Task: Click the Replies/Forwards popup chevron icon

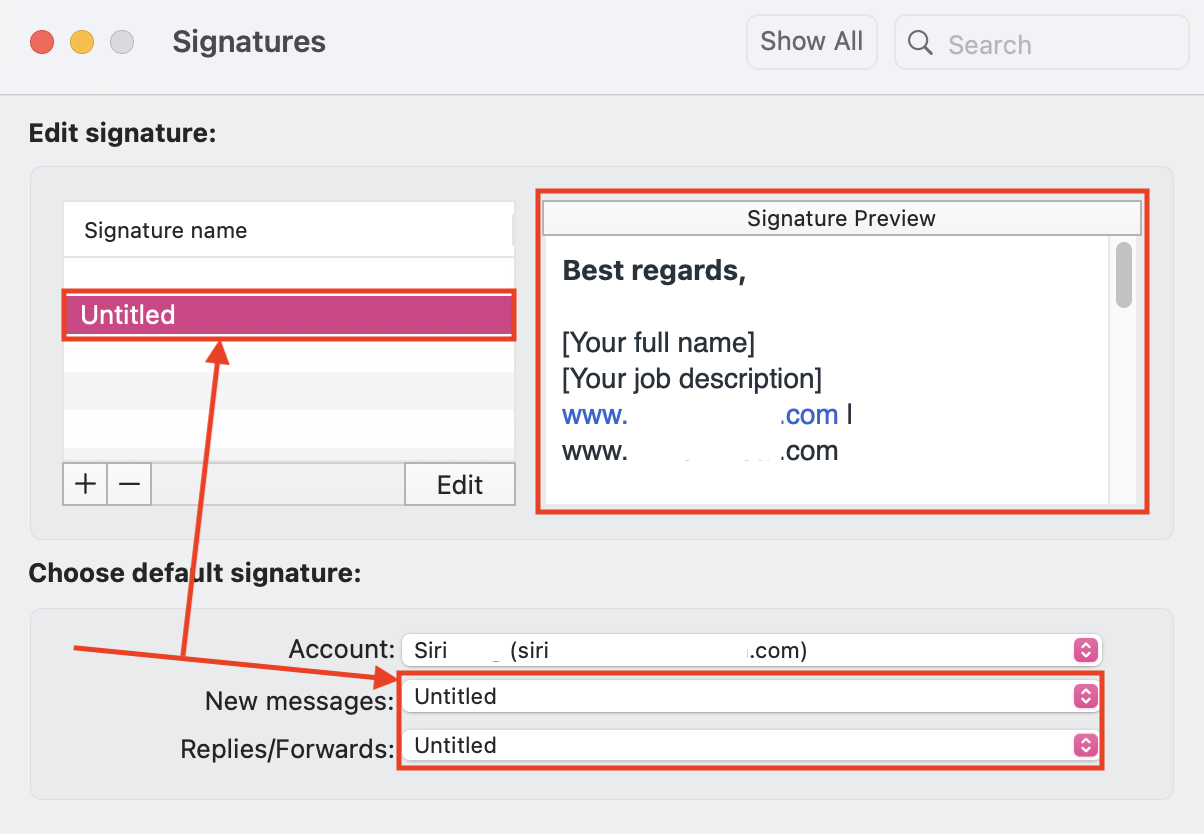Action: click(1085, 745)
